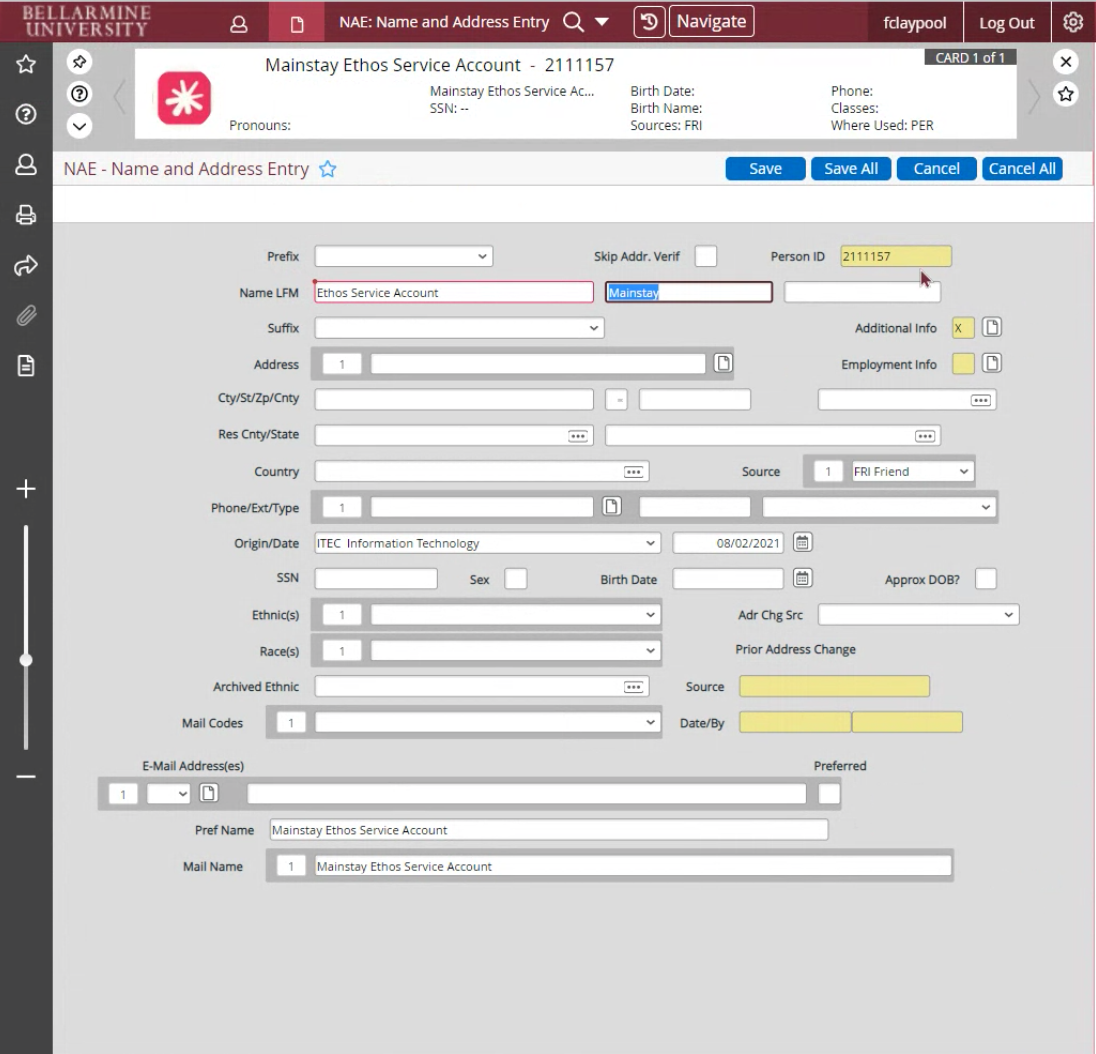This screenshot has width=1096, height=1054.
Task: Open Employment Info detail icon
Action: click(x=992, y=363)
